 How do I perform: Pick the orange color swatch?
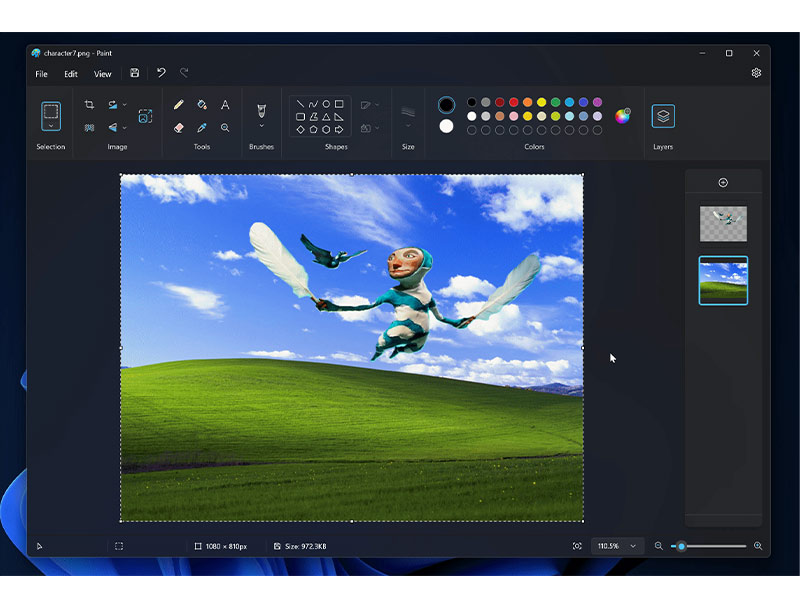tap(528, 102)
